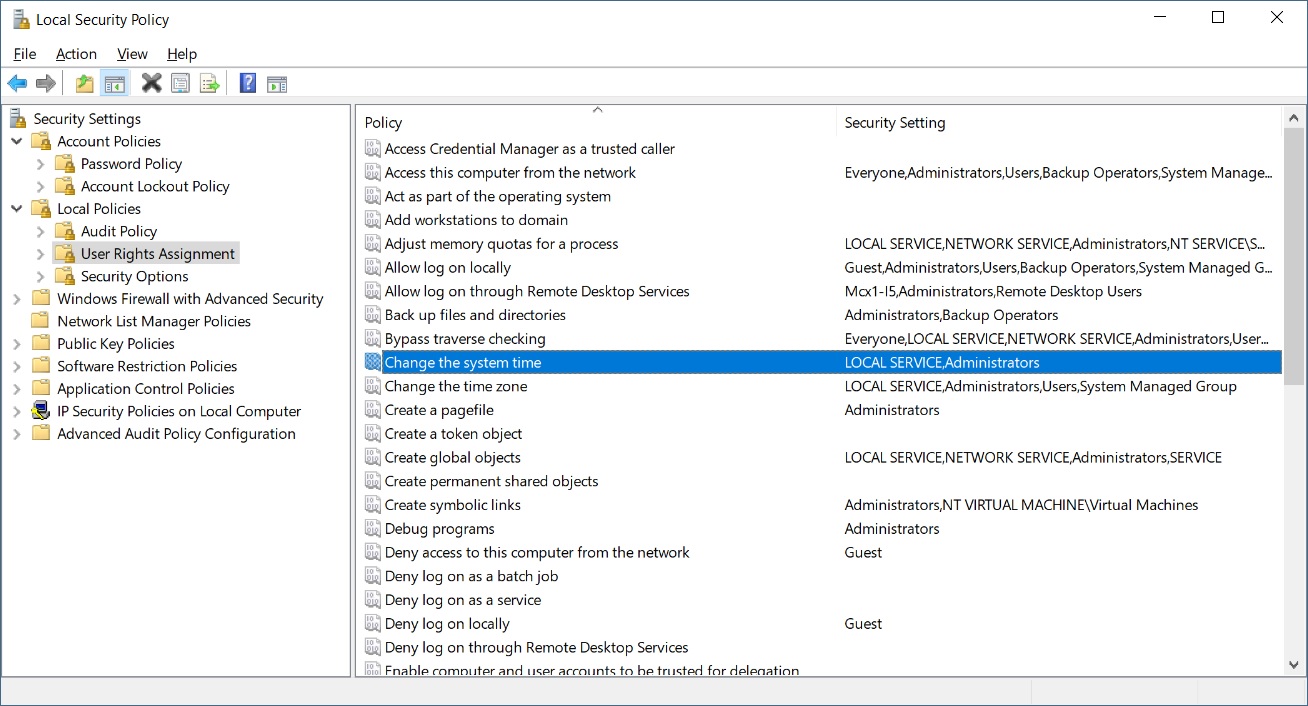Toggle Show/Hide Action Pane toolbar icon
Screen dimensions: 1308x706
coord(277,84)
